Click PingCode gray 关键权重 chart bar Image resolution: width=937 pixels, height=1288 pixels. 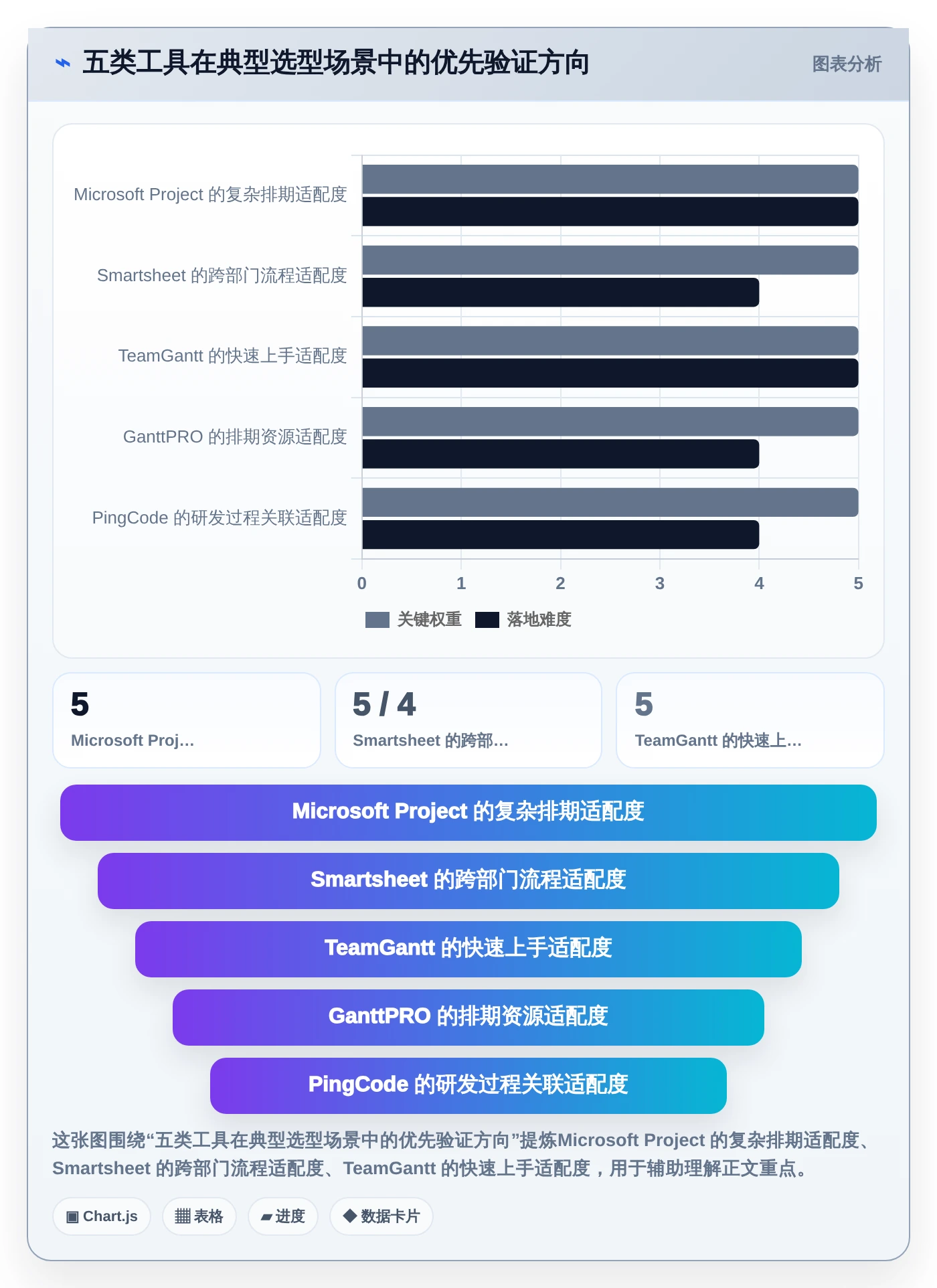pyautogui.click(x=610, y=502)
